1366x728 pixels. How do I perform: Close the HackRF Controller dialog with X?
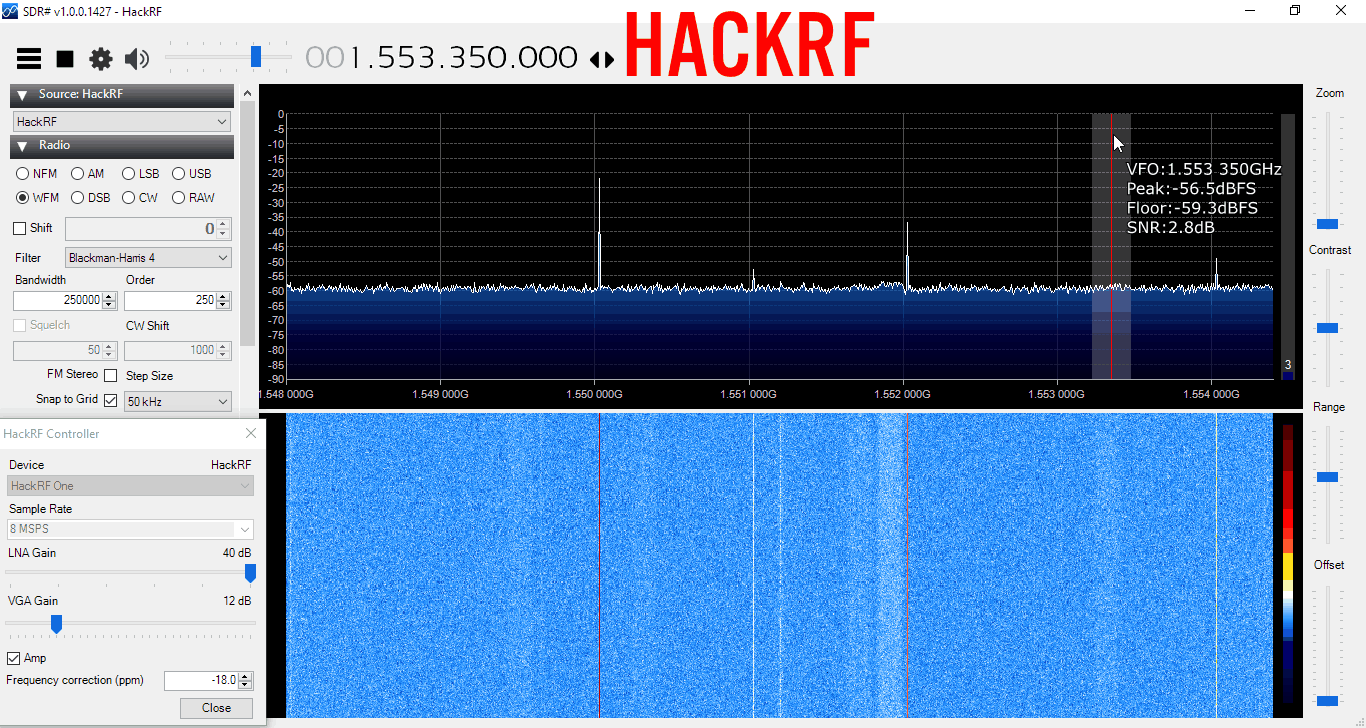[x=250, y=433]
